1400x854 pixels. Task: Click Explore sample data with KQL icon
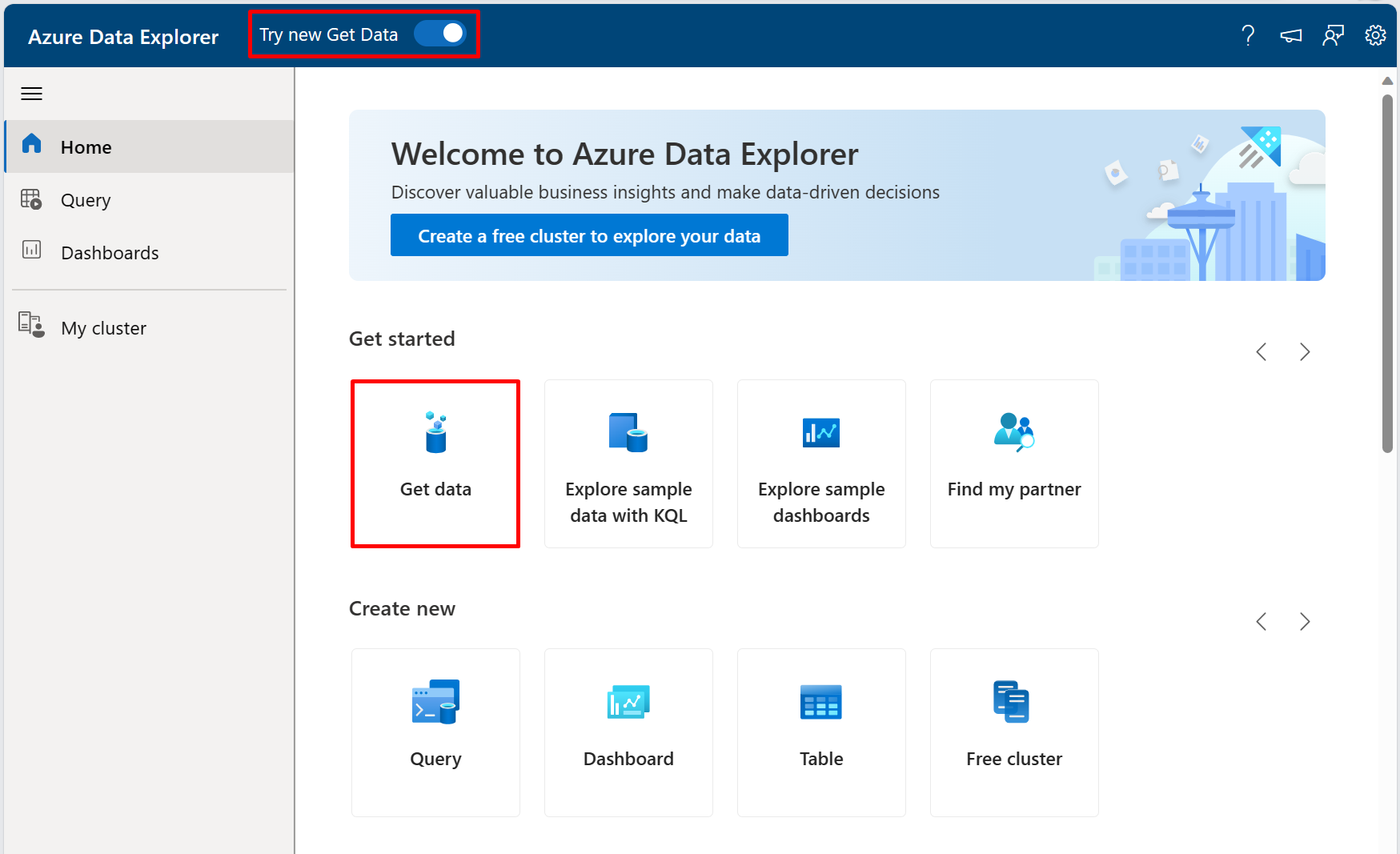pyautogui.click(x=628, y=432)
